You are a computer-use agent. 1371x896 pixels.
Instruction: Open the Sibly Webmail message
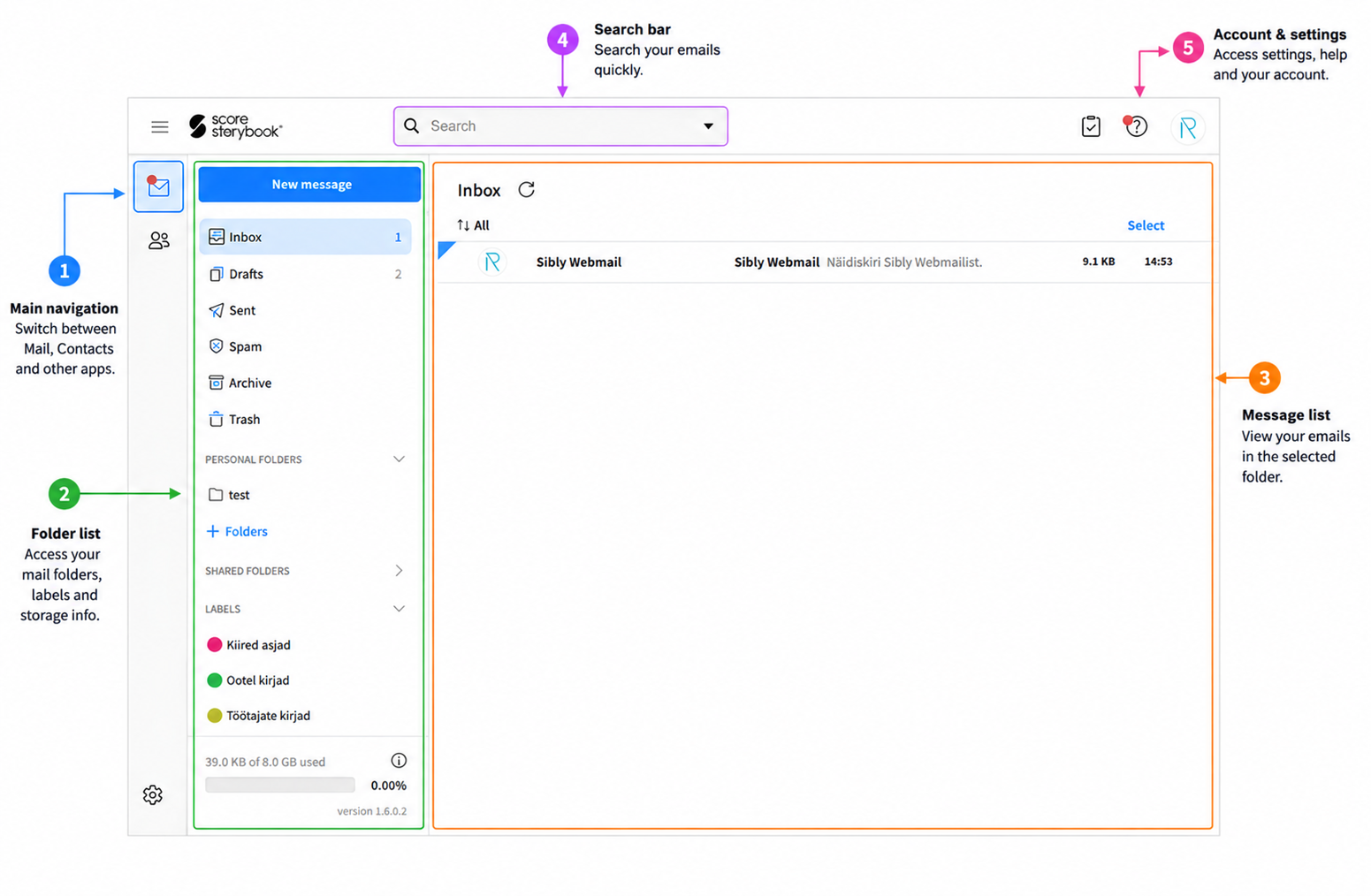pyautogui.click(x=826, y=262)
